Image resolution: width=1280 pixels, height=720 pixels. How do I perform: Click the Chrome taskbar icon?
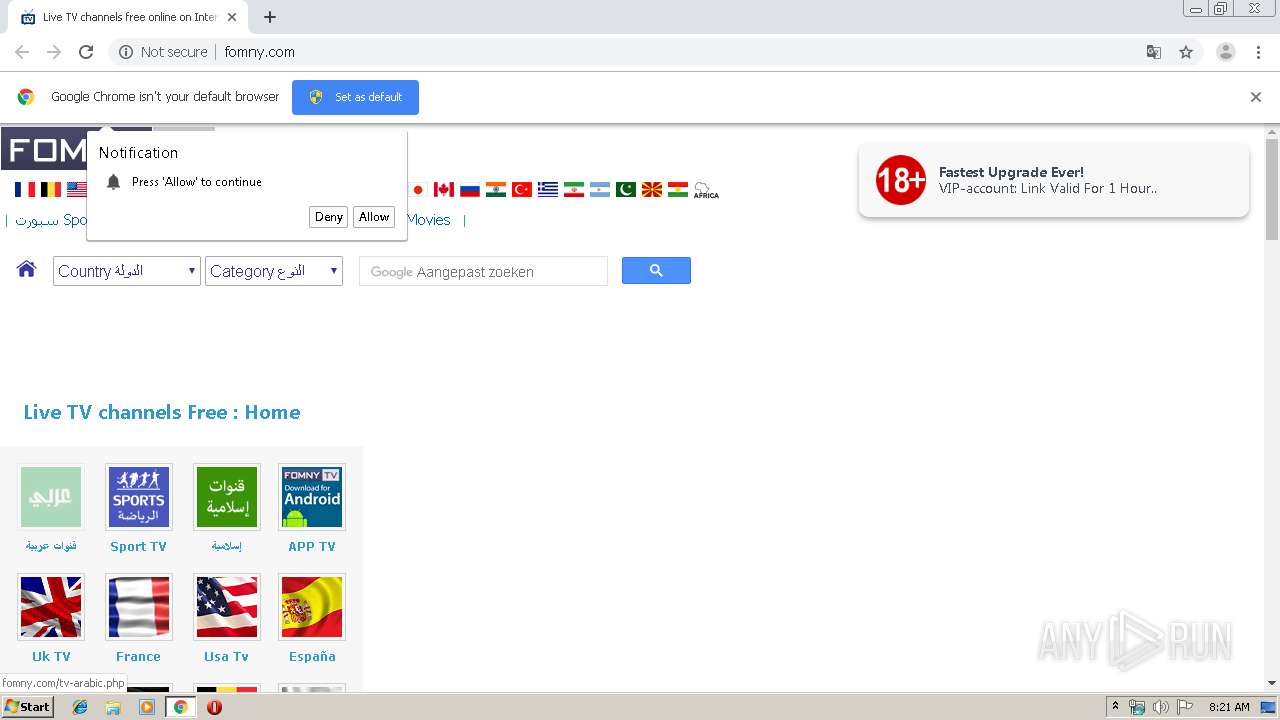tap(181, 707)
